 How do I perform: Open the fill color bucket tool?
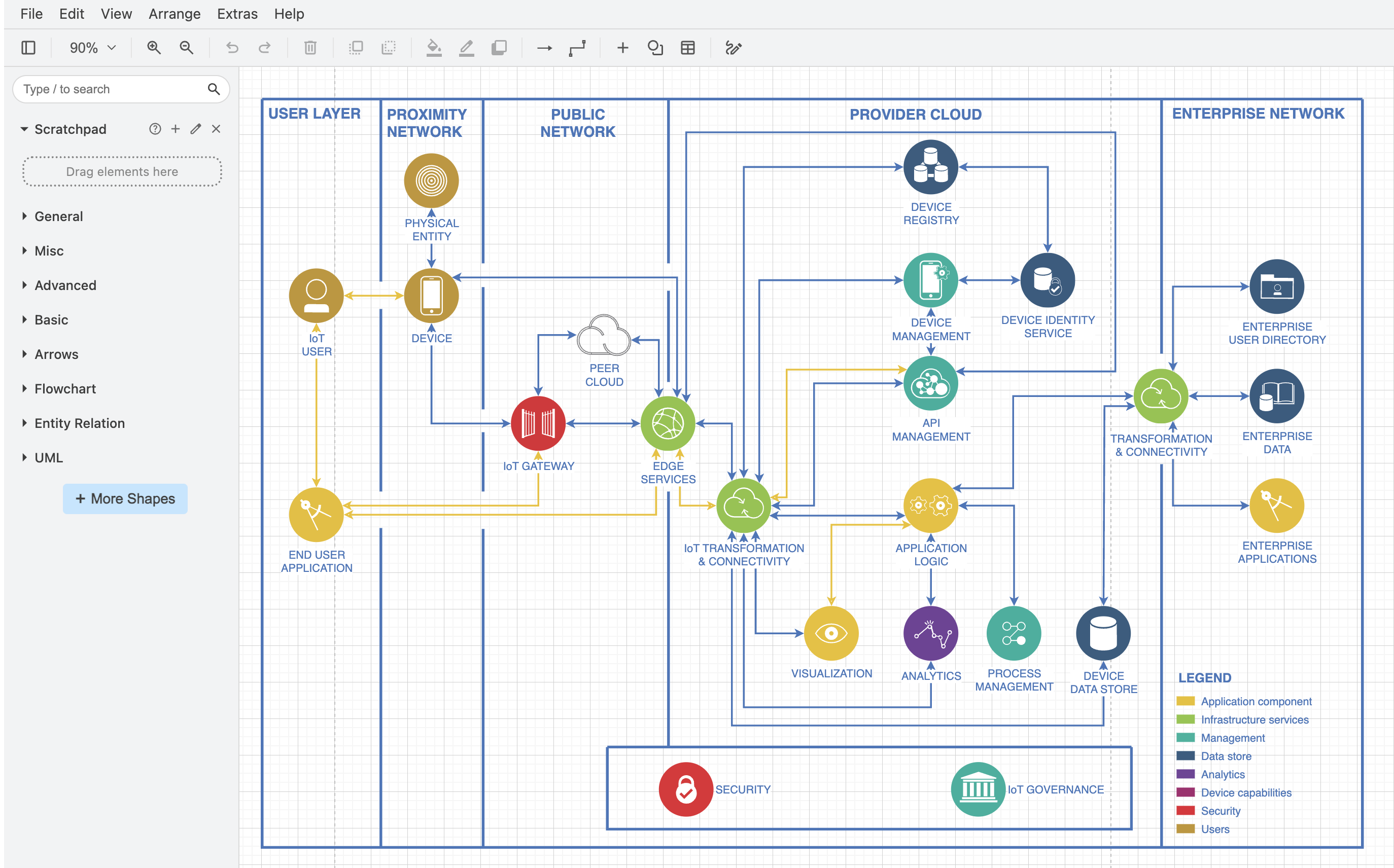click(x=434, y=48)
